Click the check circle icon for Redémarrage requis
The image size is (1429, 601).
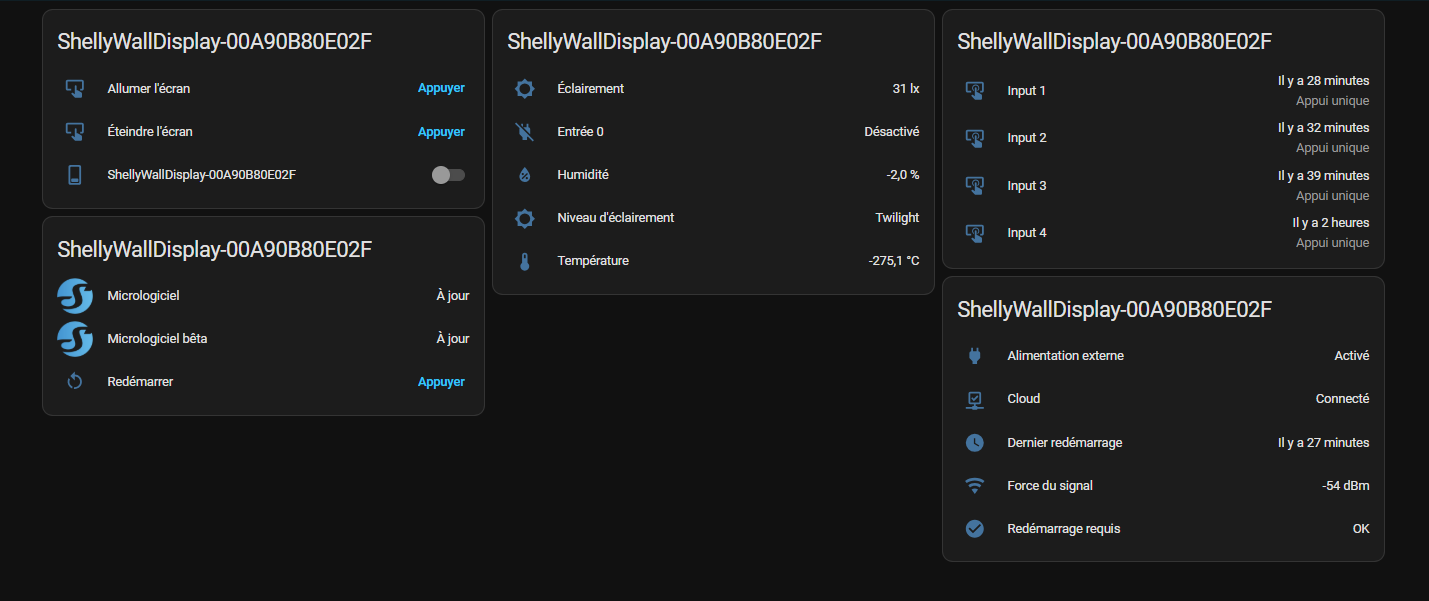[974, 528]
